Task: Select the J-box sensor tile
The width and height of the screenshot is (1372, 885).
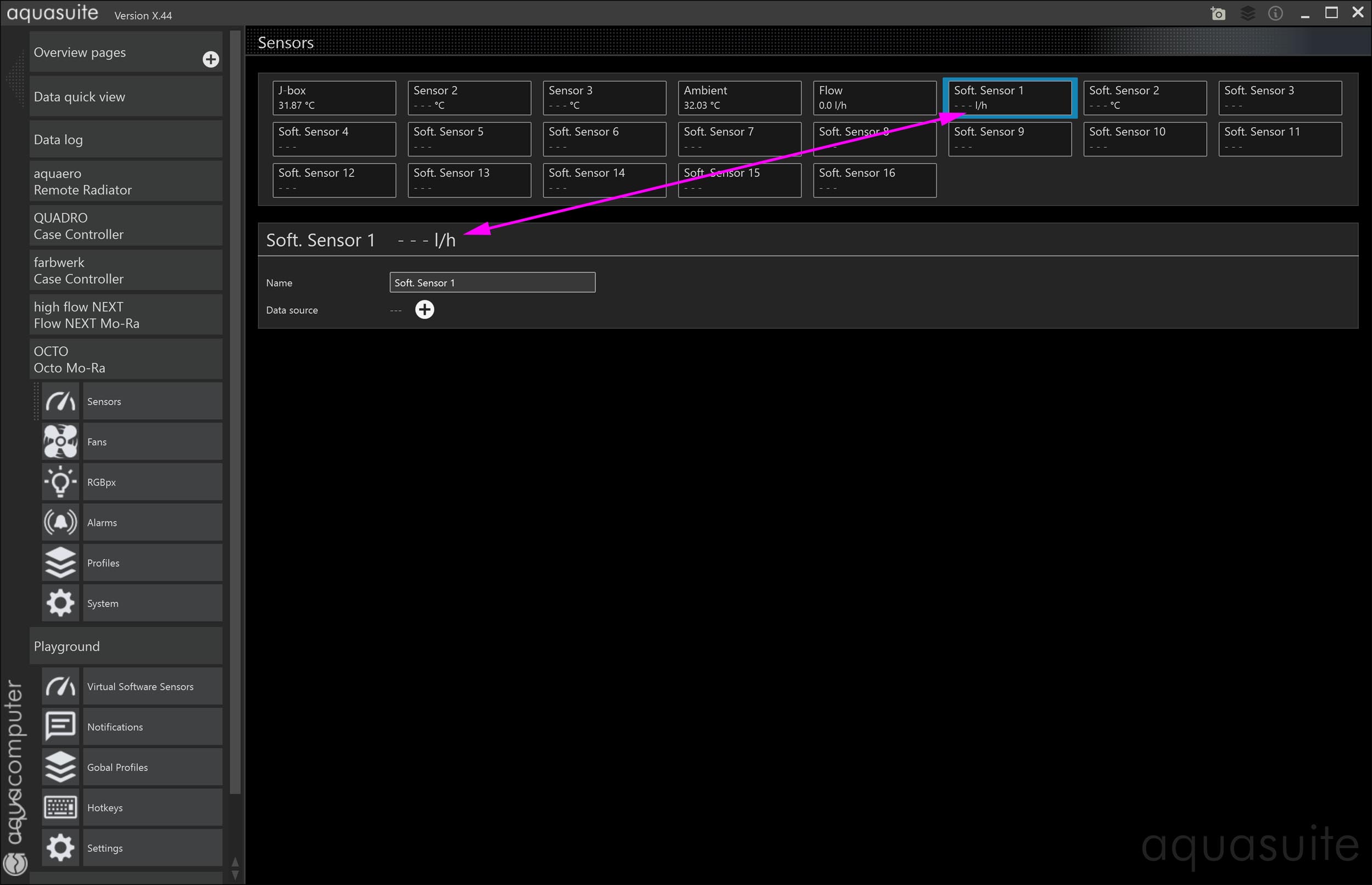Action: (334, 98)
